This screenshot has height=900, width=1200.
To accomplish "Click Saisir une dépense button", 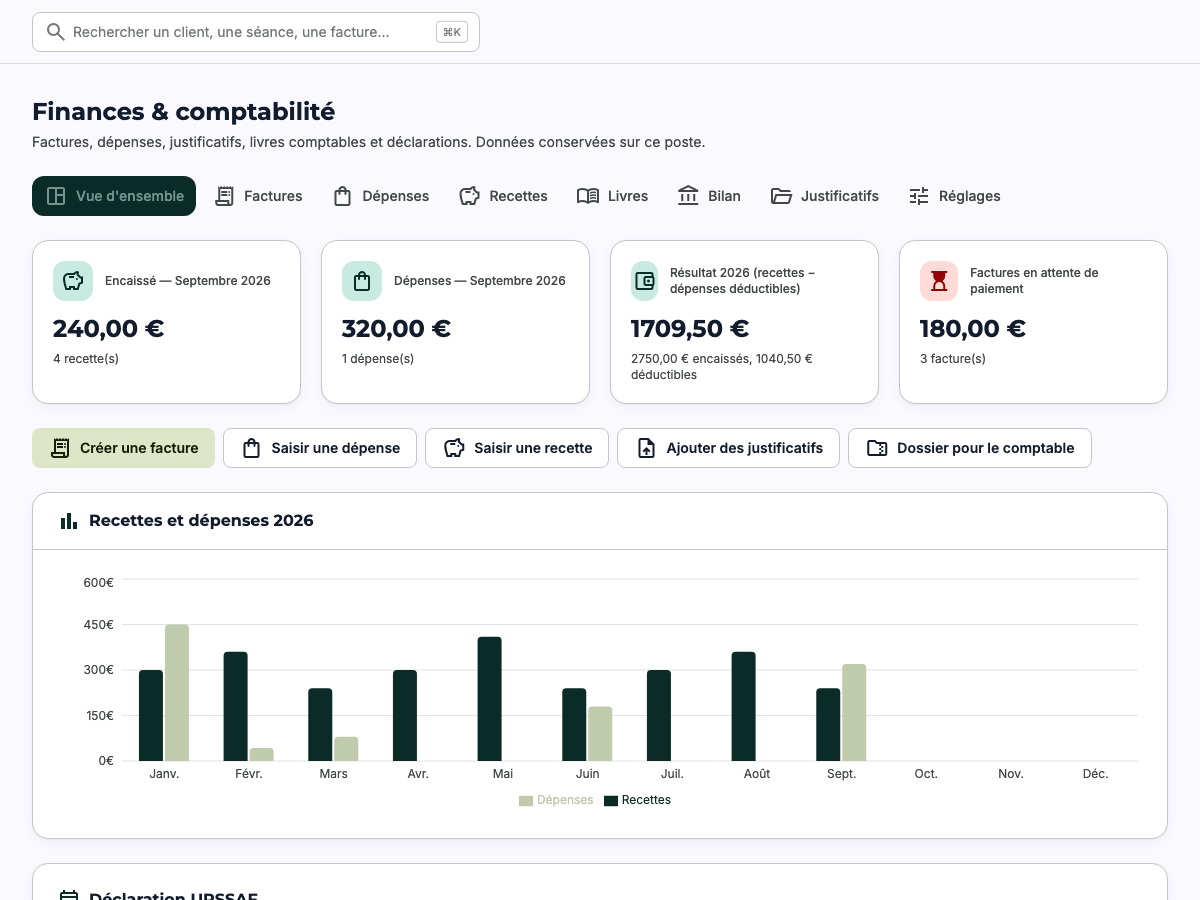I will 320,448.
